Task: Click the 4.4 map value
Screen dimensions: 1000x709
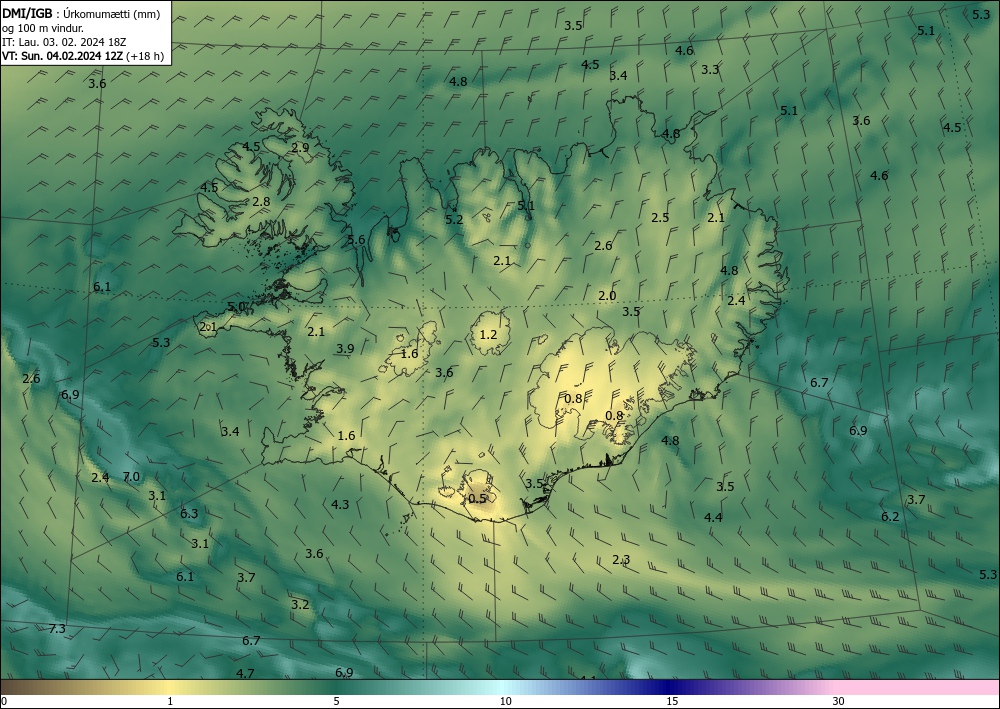Action: (713, 517)
